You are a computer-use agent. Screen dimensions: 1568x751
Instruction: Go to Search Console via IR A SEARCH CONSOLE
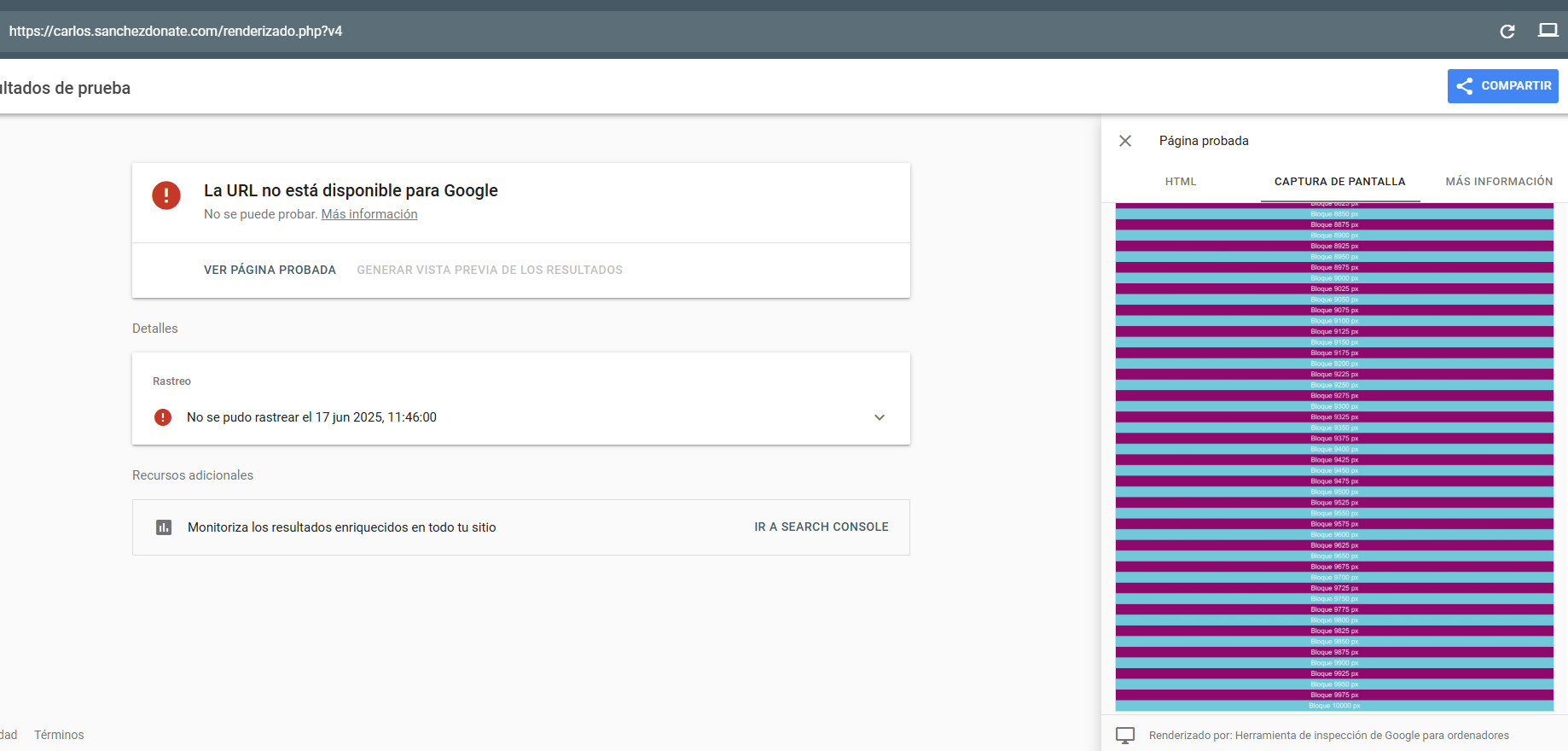point(821,527)
